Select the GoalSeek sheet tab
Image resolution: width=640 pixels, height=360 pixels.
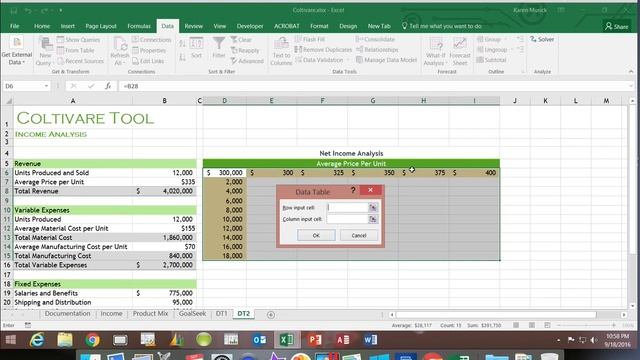(x=192, y=313)
